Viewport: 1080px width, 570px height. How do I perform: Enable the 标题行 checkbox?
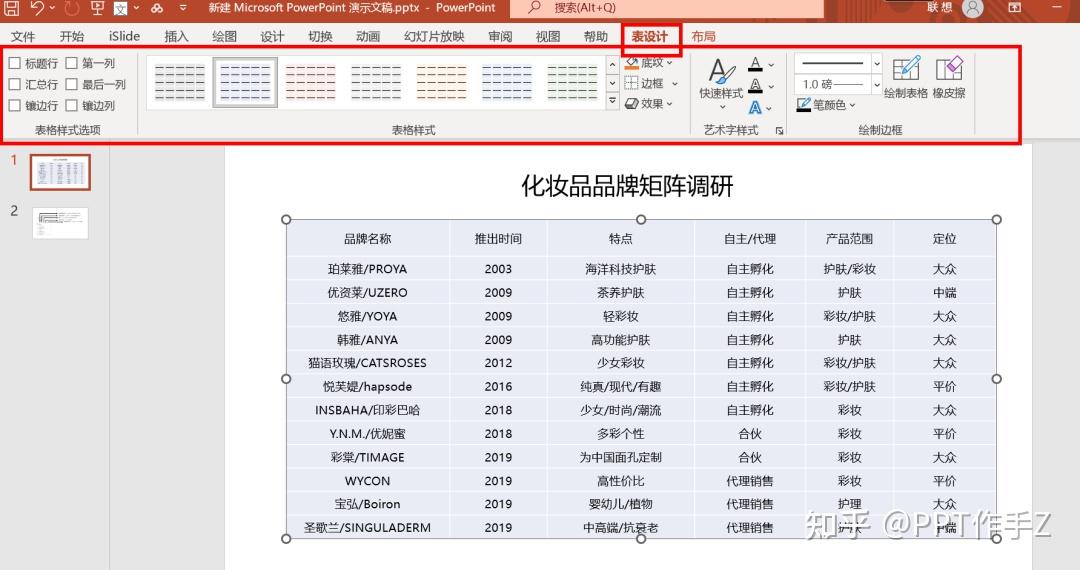14,63
